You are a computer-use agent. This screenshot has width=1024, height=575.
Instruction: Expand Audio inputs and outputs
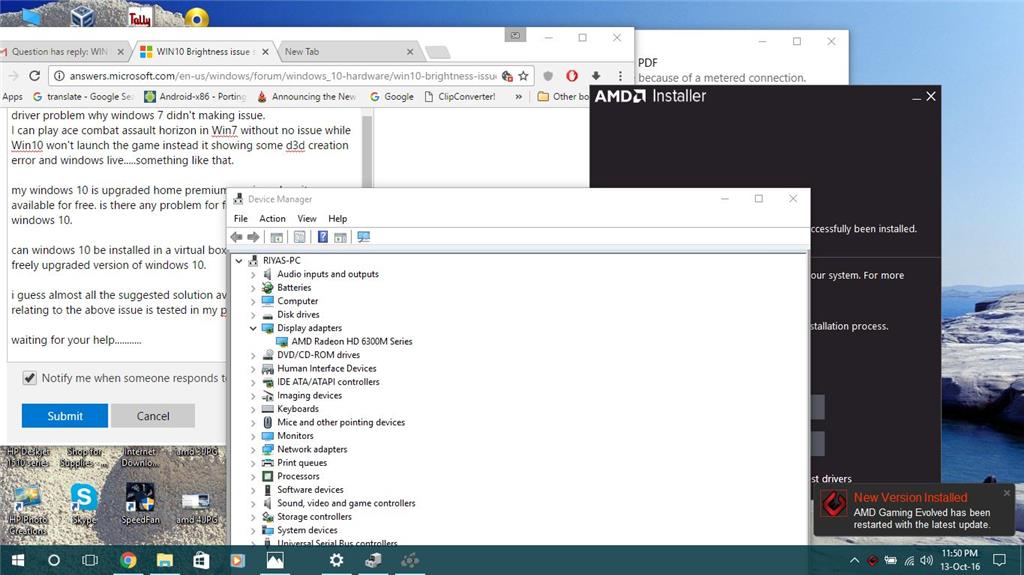click(x=253, y=274)
